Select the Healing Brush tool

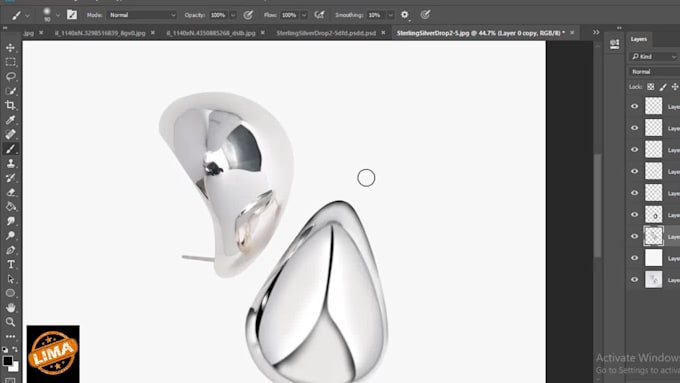(10, 134)
